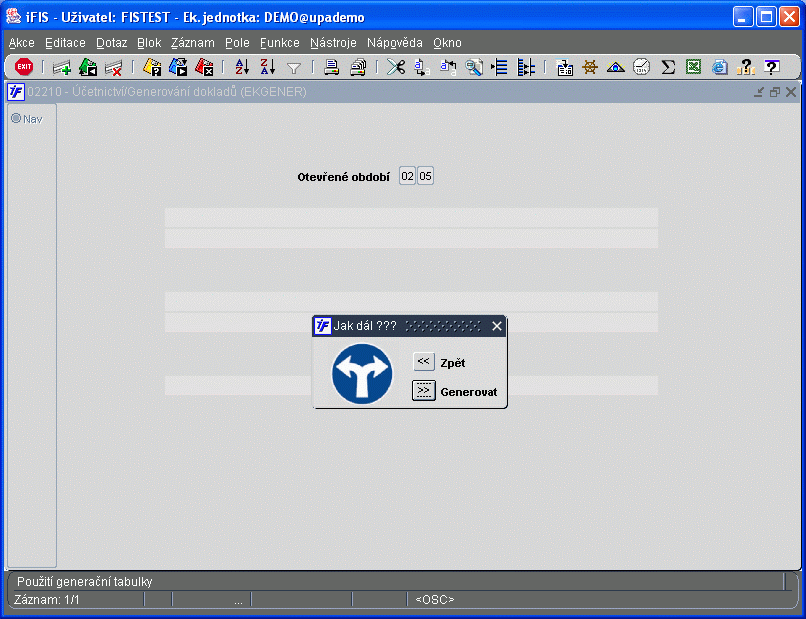The height and width of the screenshot is (619, 806).
Task: Click the ship's wheel navigation icon
Action: [590, 67]
